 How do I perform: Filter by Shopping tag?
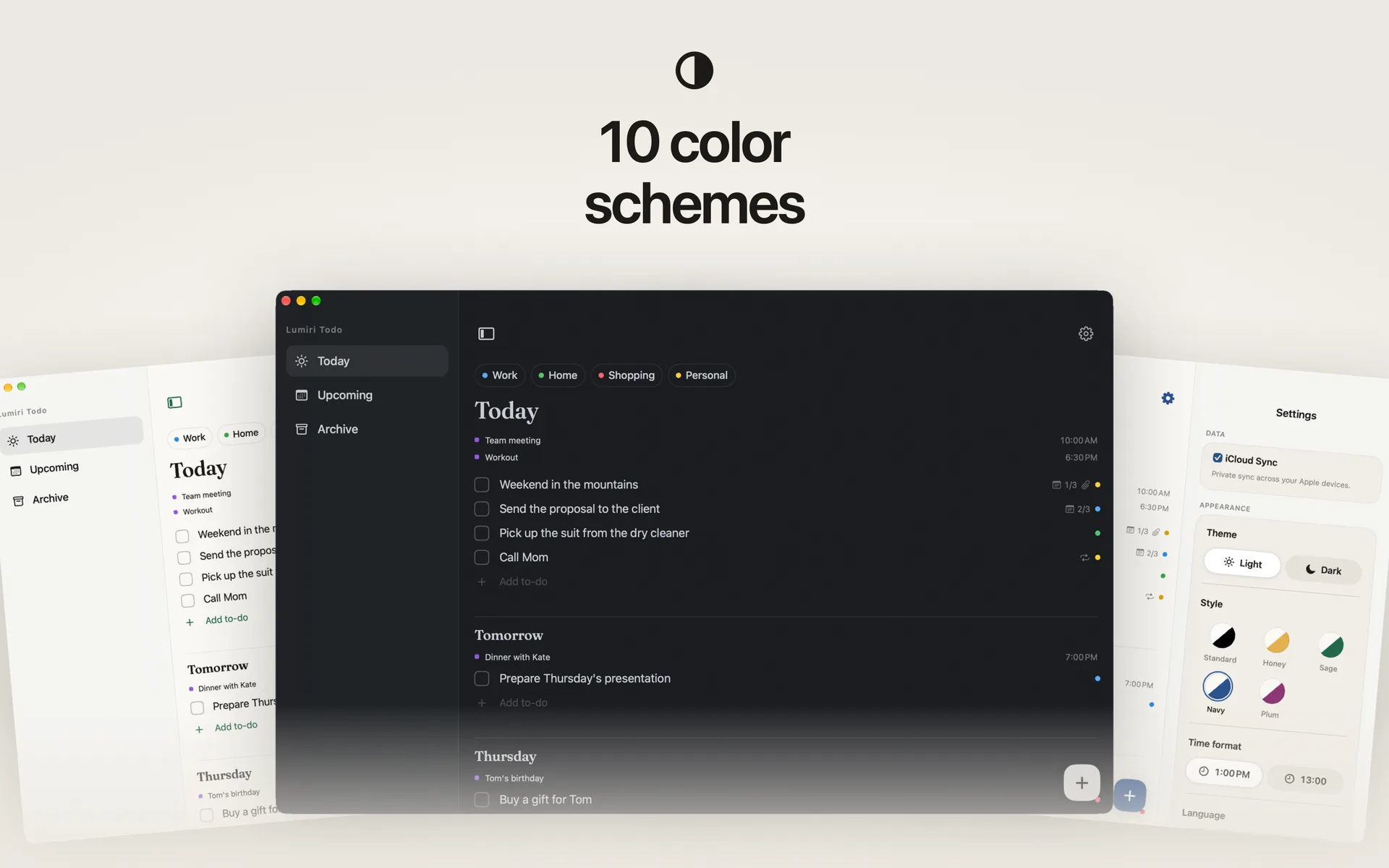click(626, 375)
